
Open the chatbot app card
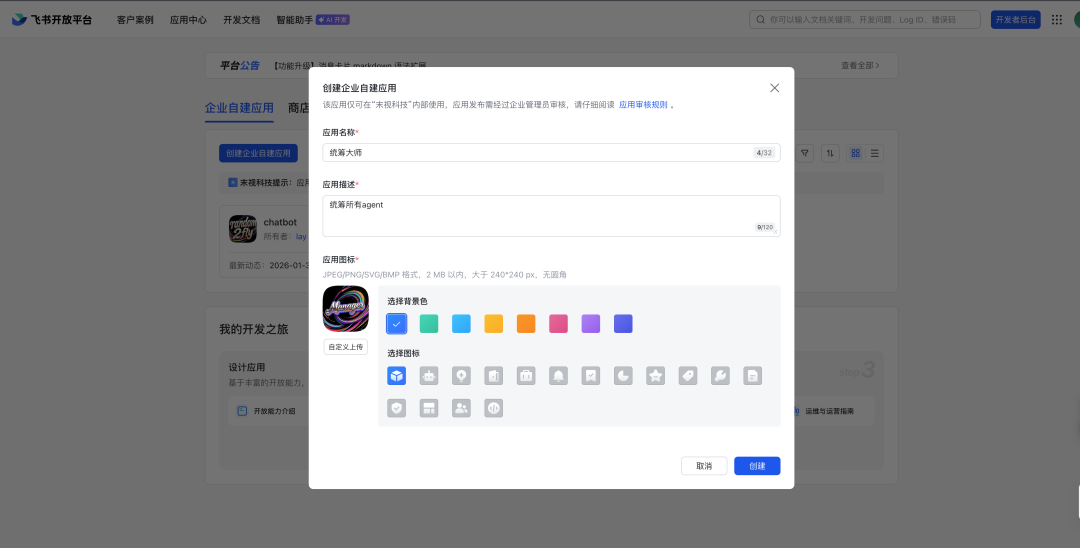click(x=264, y=241)
